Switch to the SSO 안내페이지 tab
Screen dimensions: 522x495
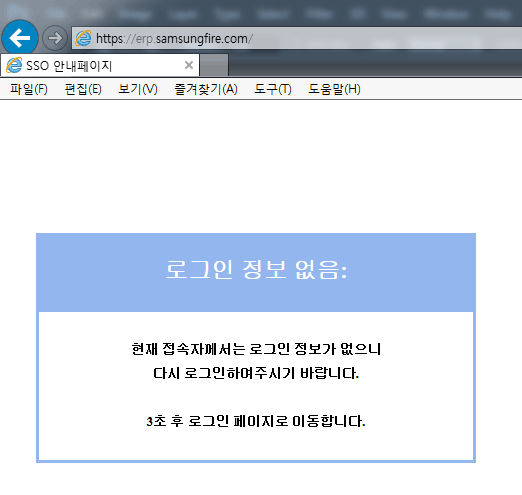point(100,65)
